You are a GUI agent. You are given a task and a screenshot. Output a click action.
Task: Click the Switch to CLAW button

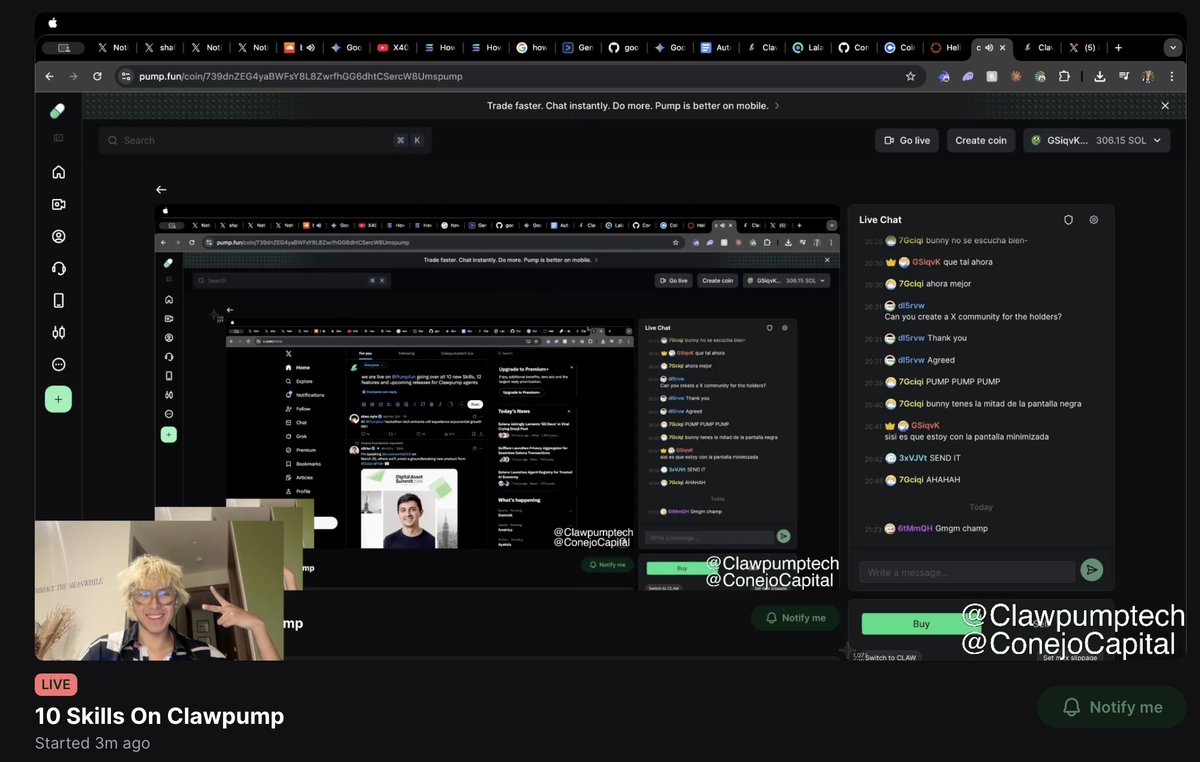889,657
